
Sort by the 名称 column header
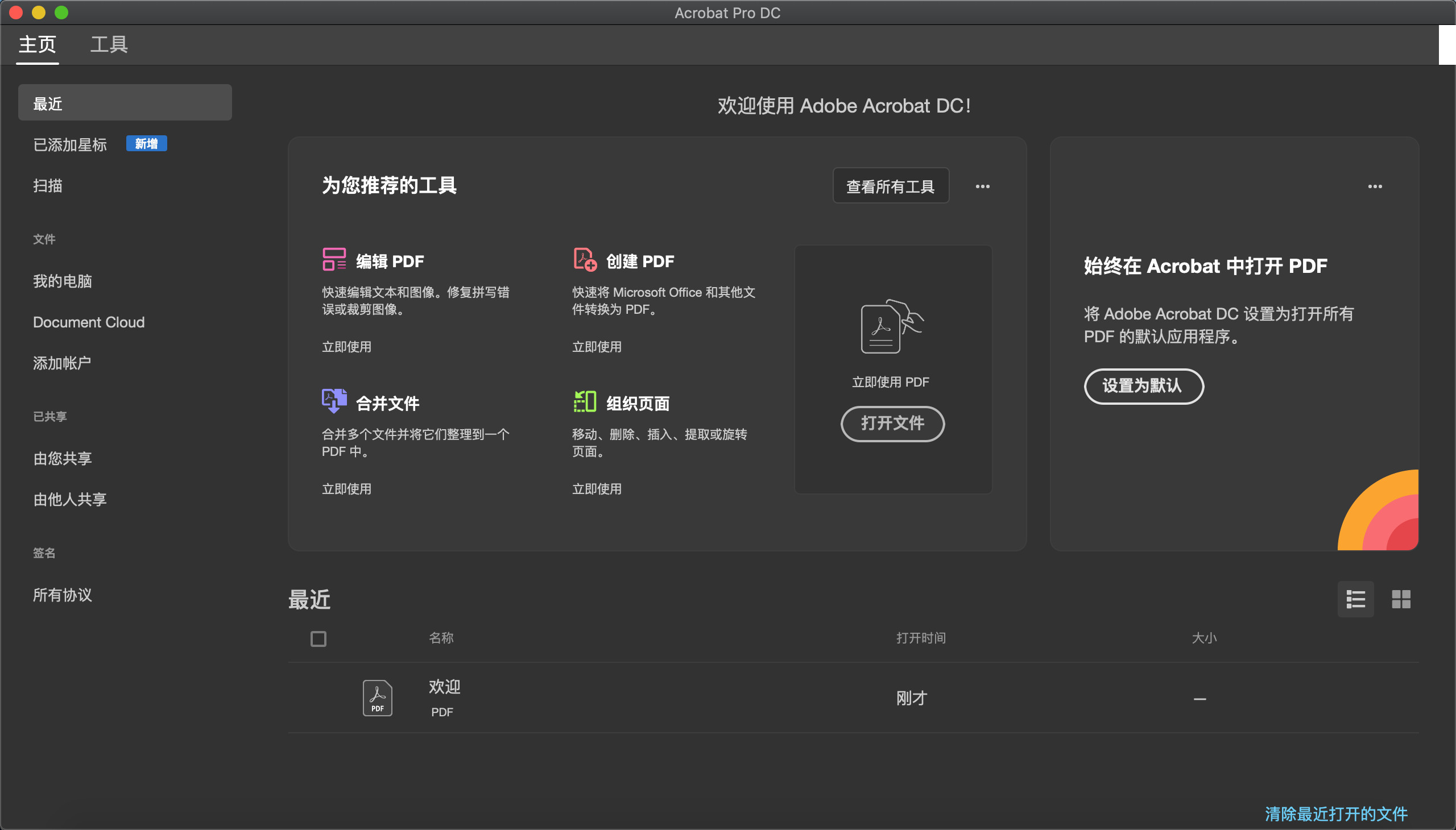coord(441,638)
